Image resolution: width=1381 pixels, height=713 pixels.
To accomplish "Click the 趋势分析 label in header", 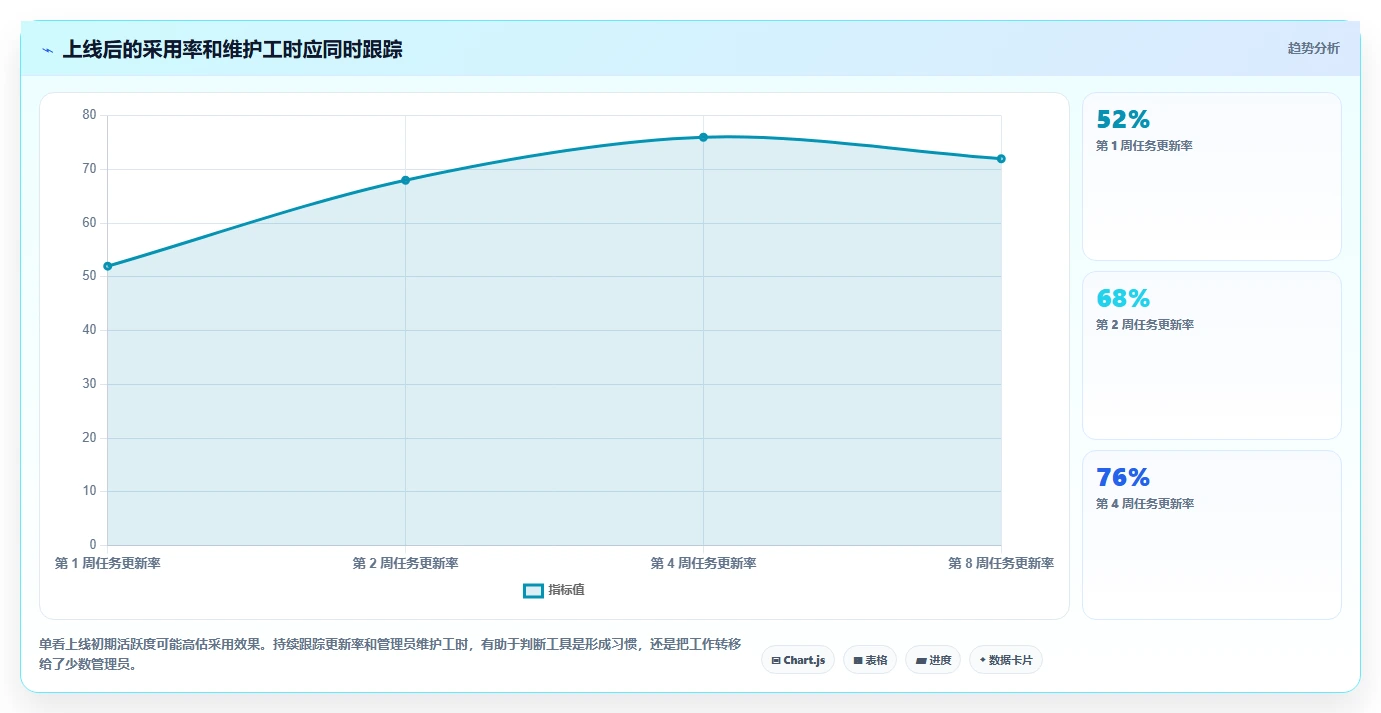I will click(1313, 48).
